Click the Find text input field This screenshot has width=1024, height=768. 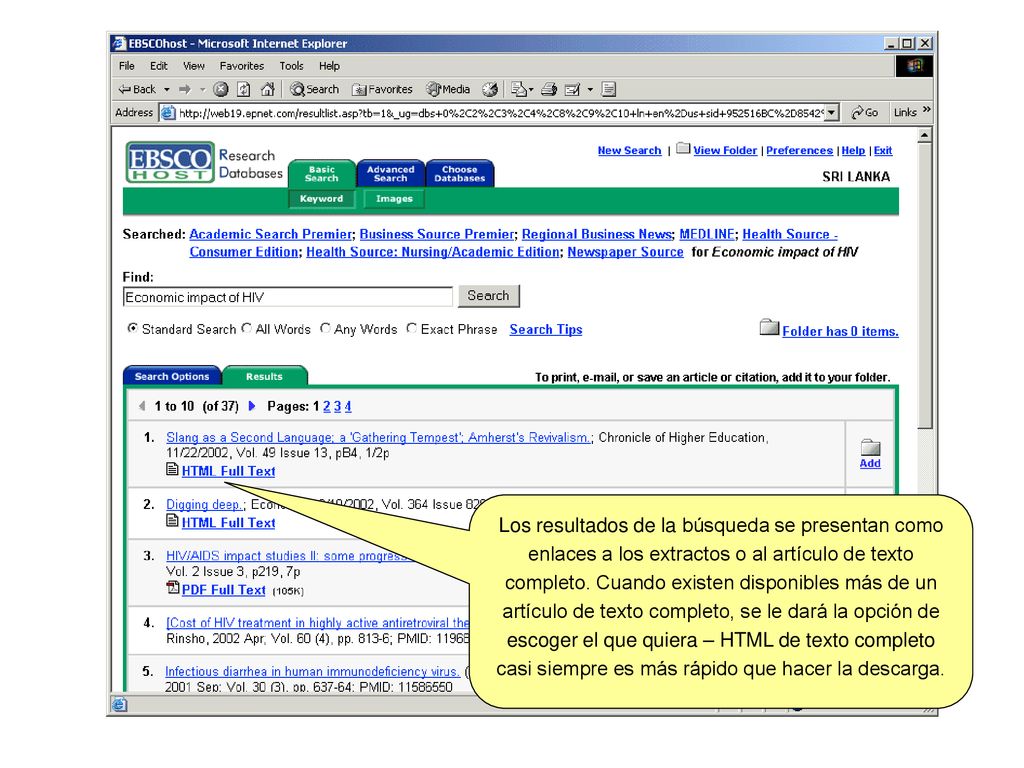pos(287,297)
